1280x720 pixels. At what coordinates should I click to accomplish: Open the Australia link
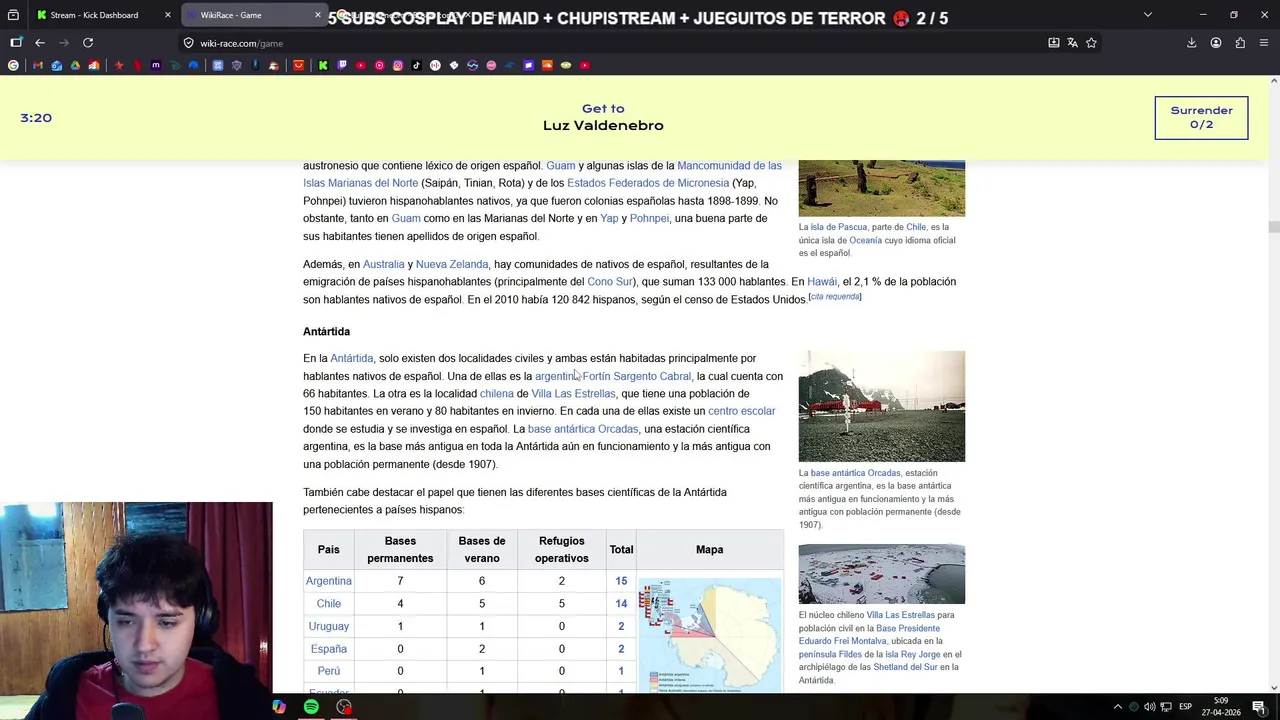383,264
